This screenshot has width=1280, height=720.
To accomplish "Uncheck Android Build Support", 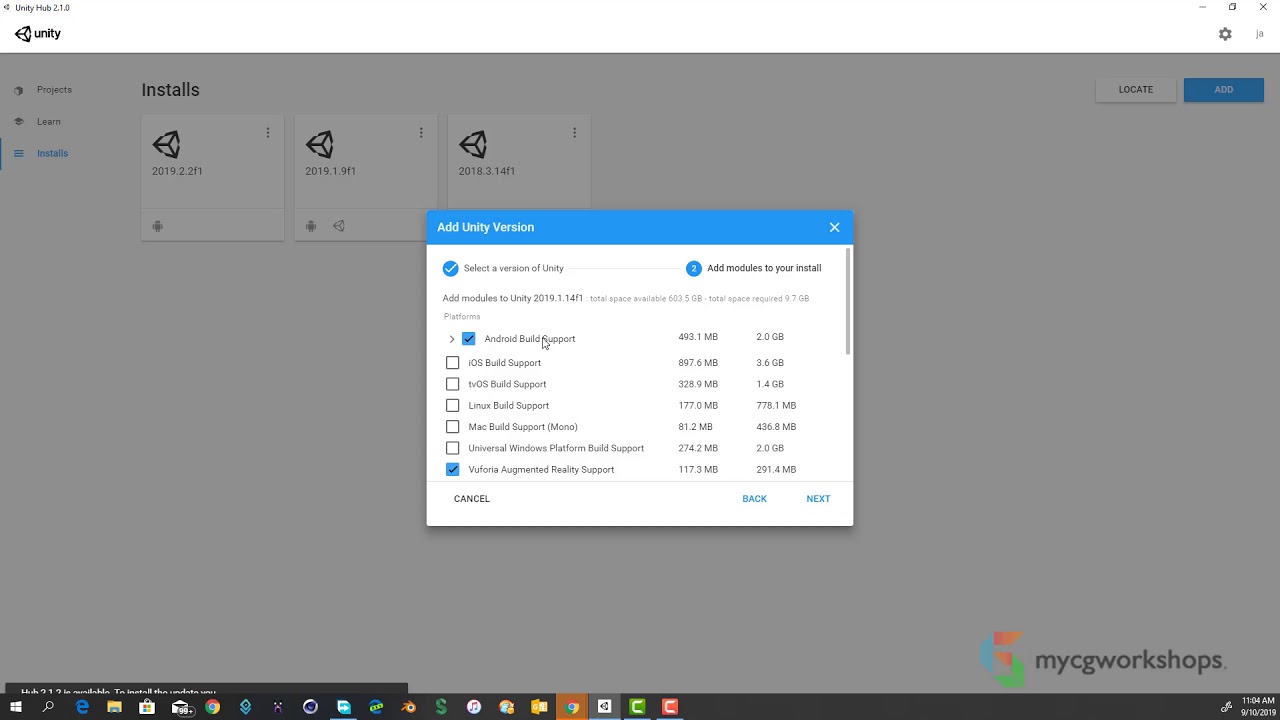I will [468, 339].
